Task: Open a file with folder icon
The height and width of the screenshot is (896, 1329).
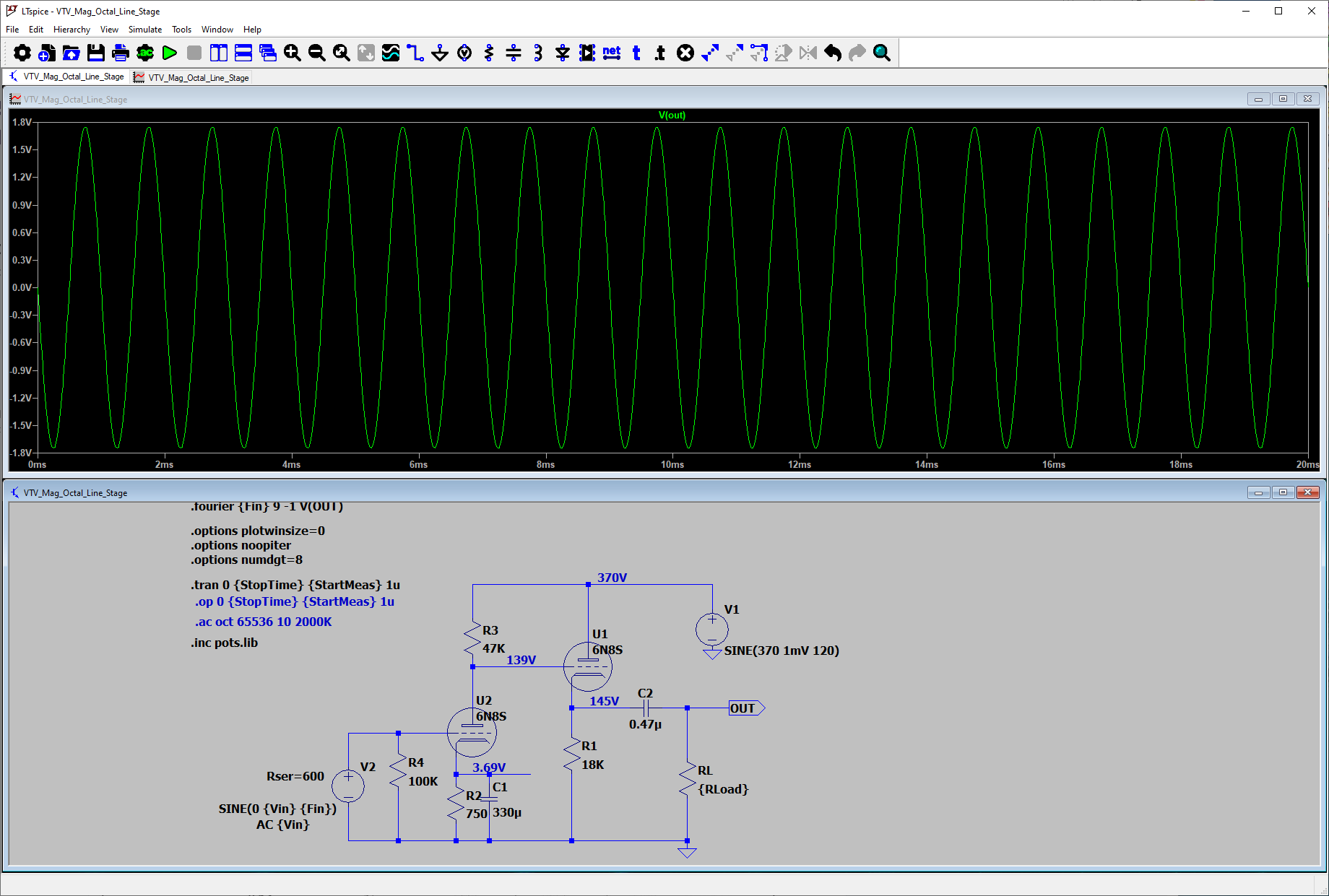Action: [x=72, y=53]
